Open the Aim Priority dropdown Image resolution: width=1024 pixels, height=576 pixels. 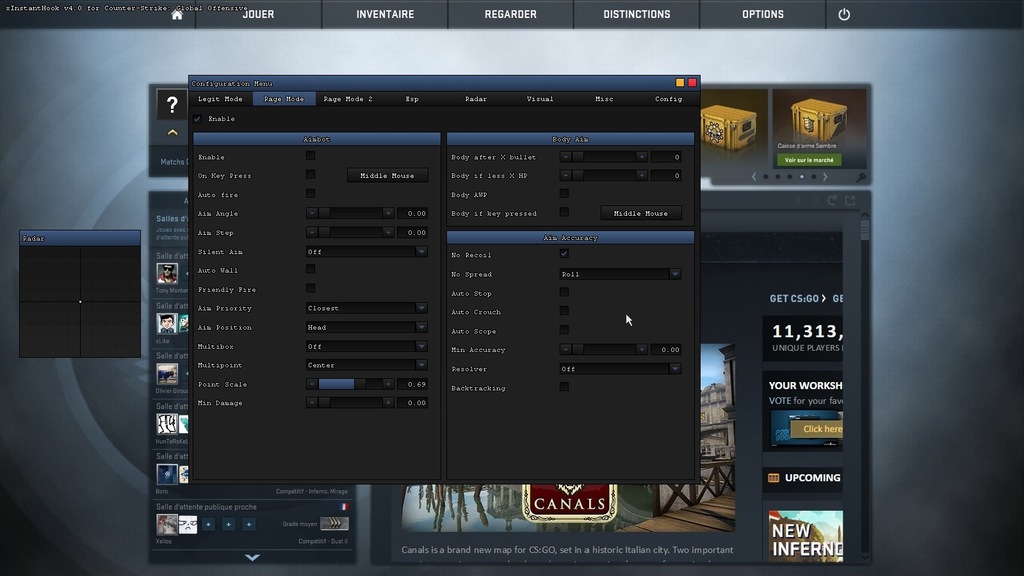(366, 308)
